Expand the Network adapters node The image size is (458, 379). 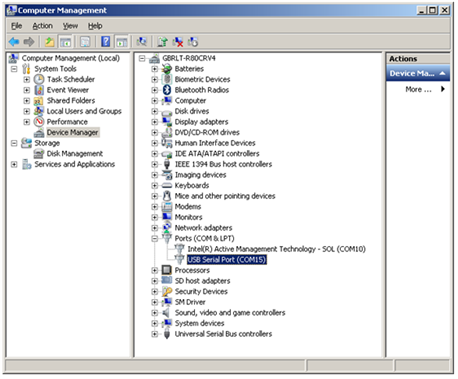[154, 228]
